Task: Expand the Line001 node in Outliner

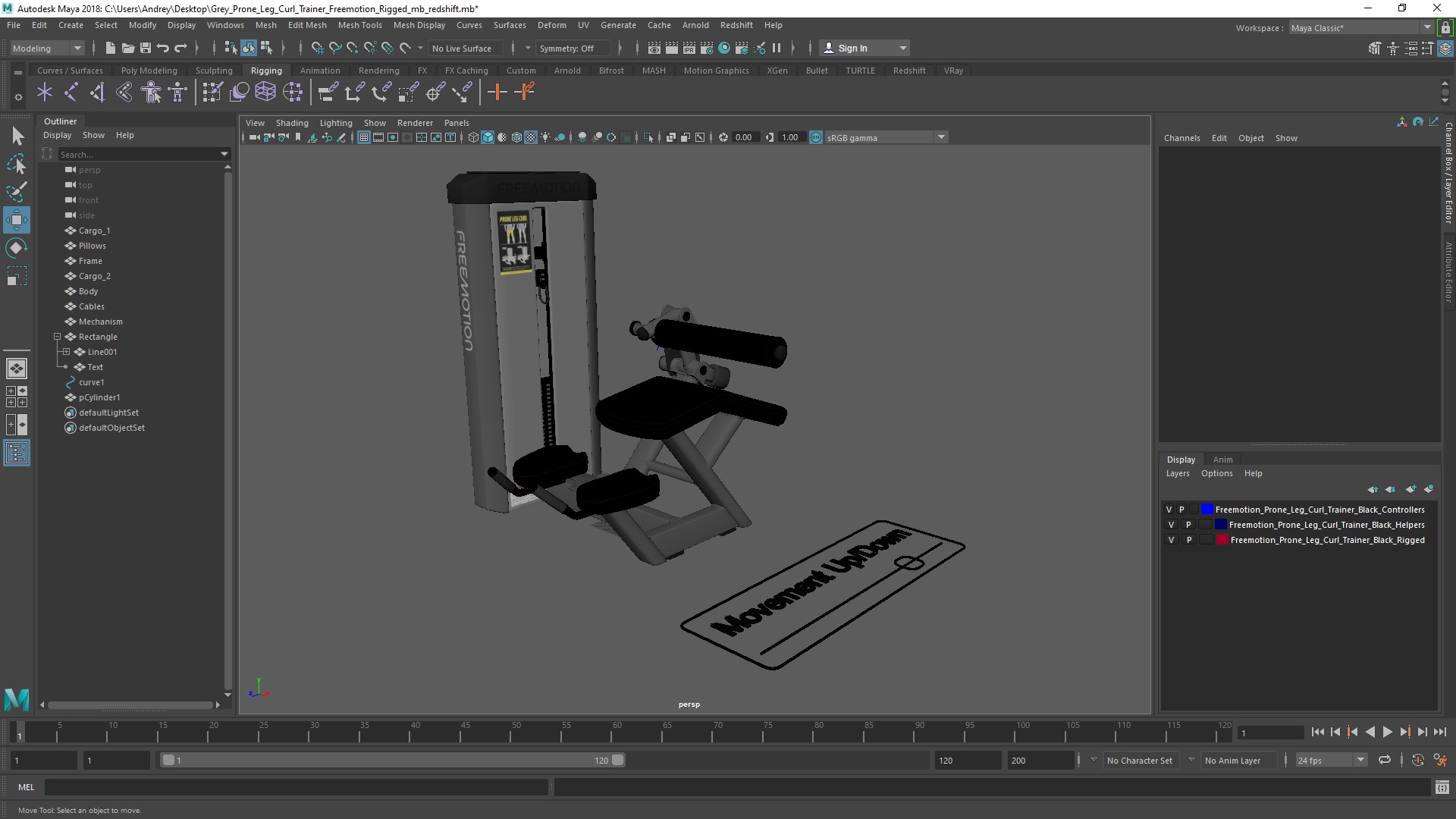Action: point(66,352)
